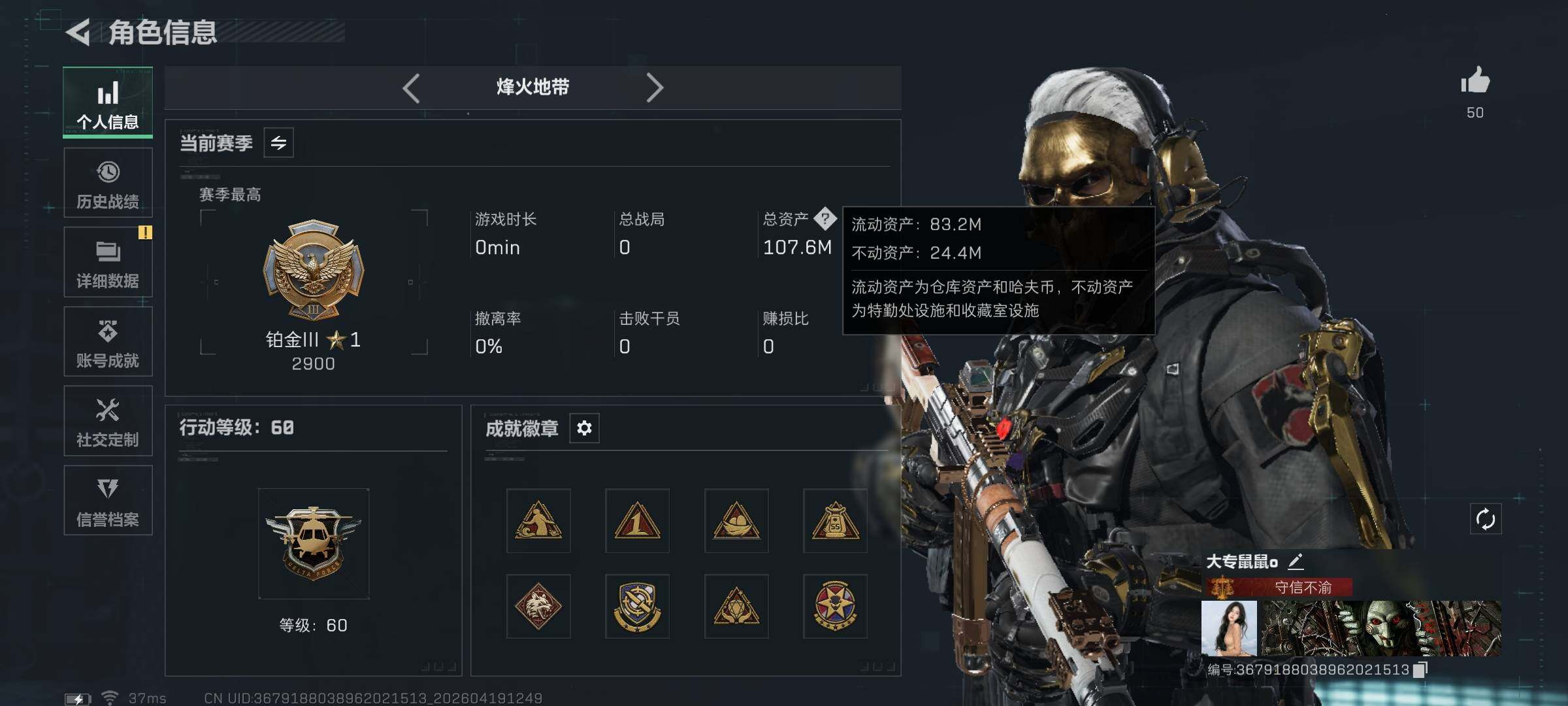Open the 历史战绩 tab
The height and width of the screenshot is (706, 1568).
108,182
